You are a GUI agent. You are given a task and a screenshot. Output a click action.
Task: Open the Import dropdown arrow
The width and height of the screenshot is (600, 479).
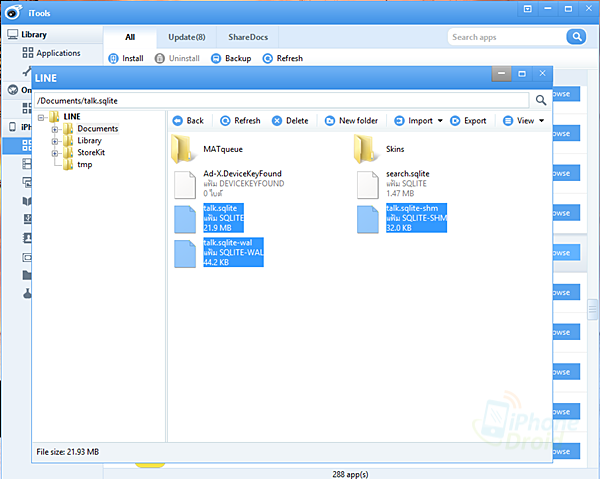[440, 121]
